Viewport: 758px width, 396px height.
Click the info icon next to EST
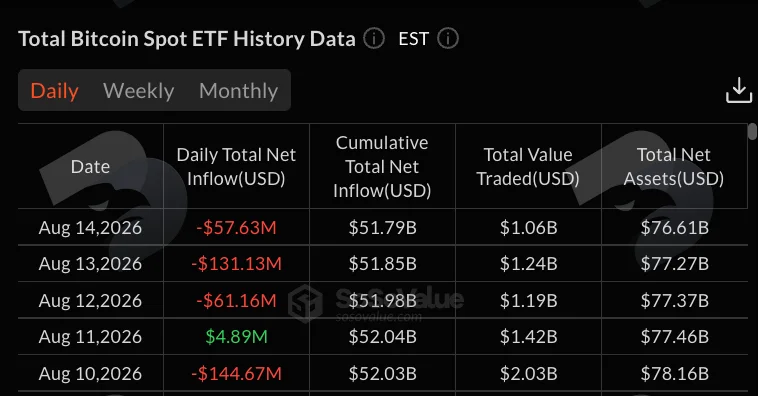pyautogui.click(x=448, y=38)
